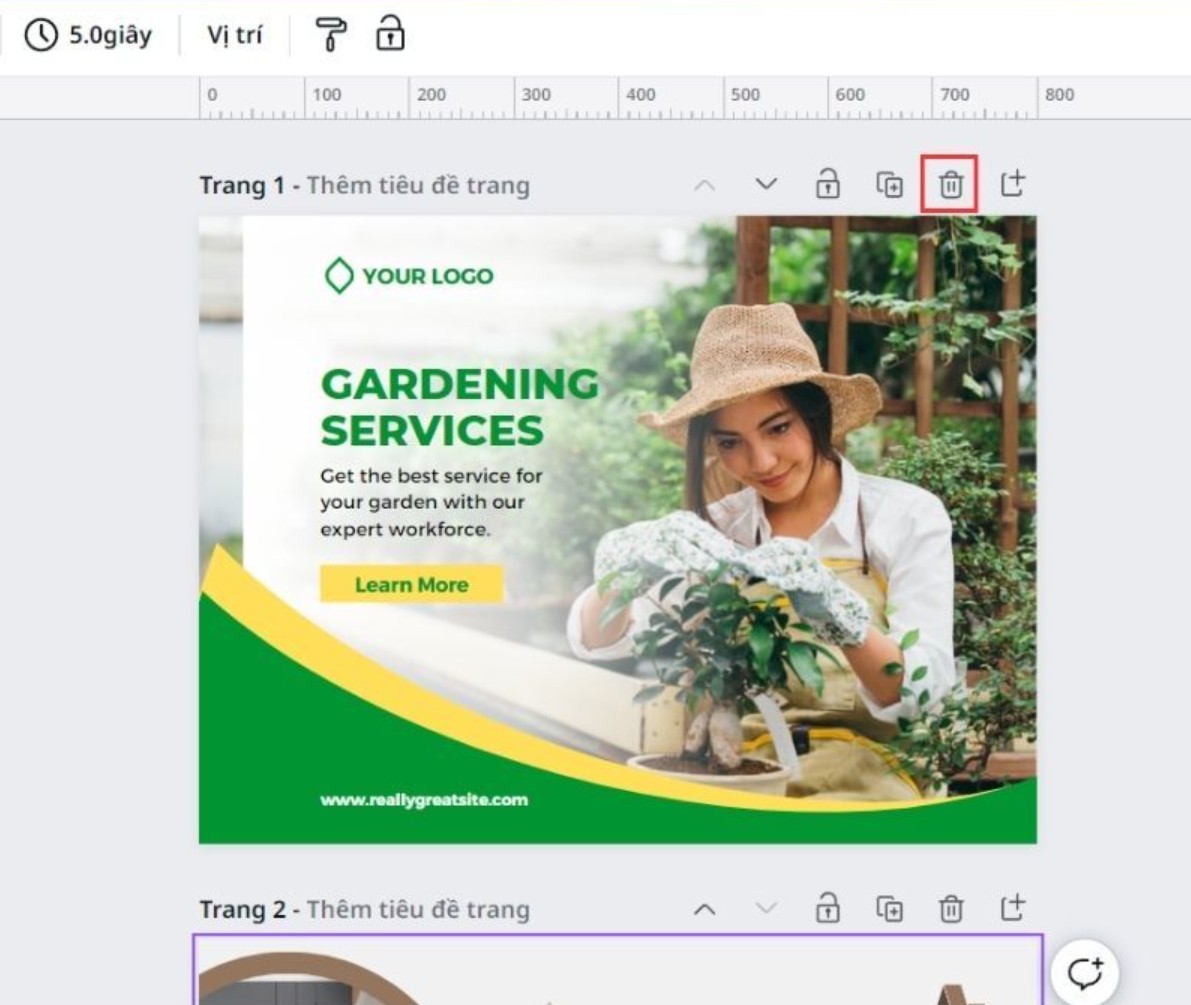
Task: Edit Trang 1 page title field
Action: (418, 186)
